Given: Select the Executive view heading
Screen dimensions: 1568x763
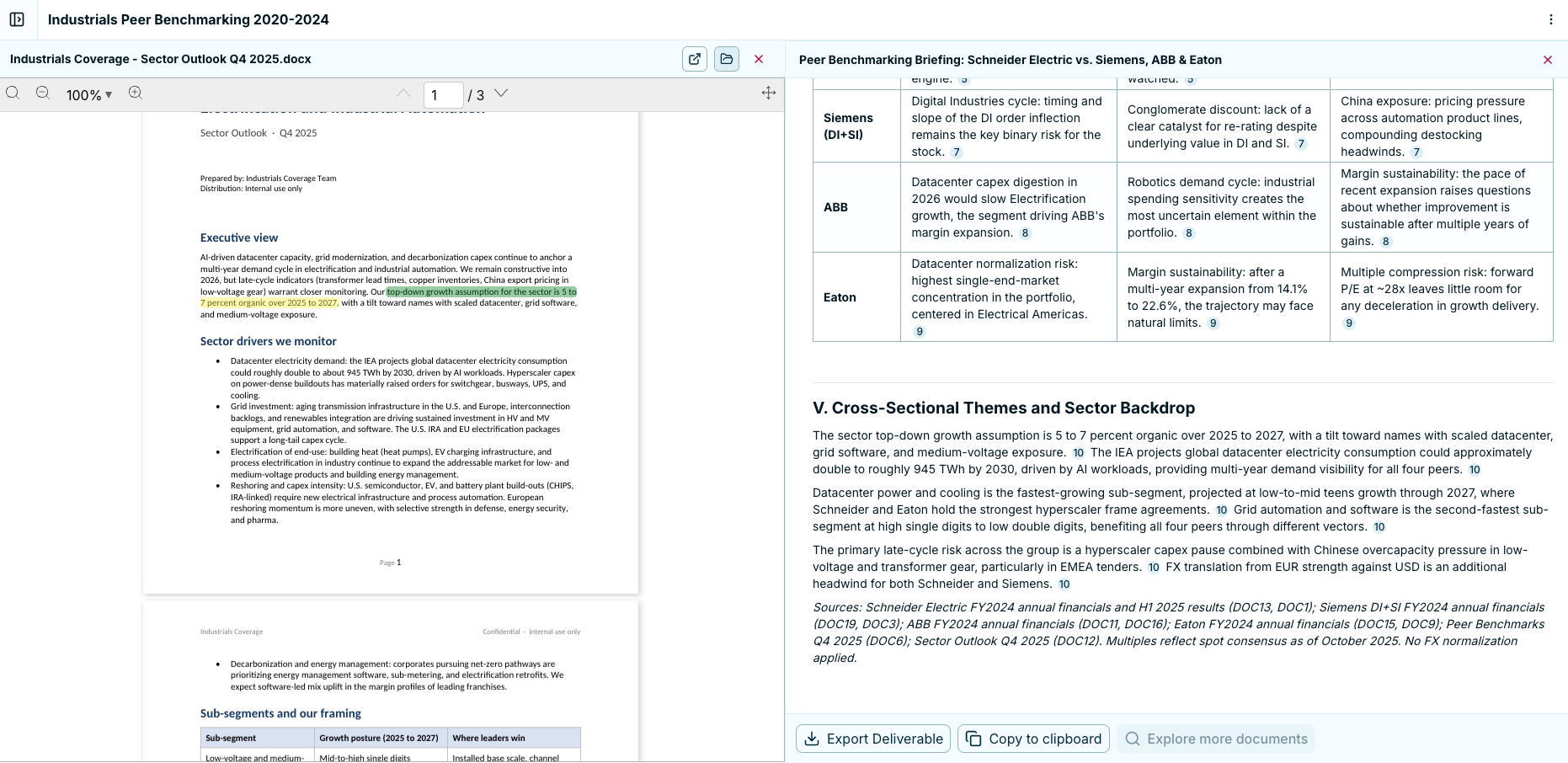Looking at the screenshot, I should (239, 237).
